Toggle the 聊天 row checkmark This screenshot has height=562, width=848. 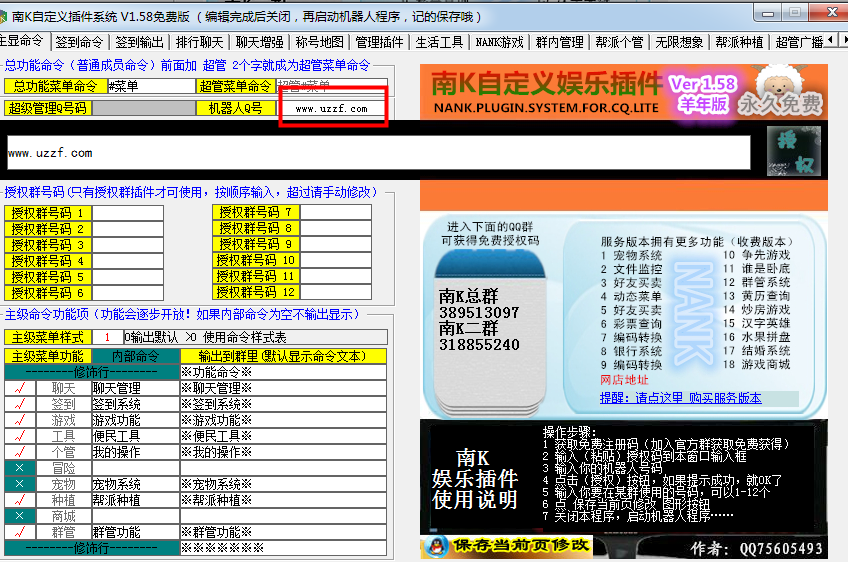point(20,388)
